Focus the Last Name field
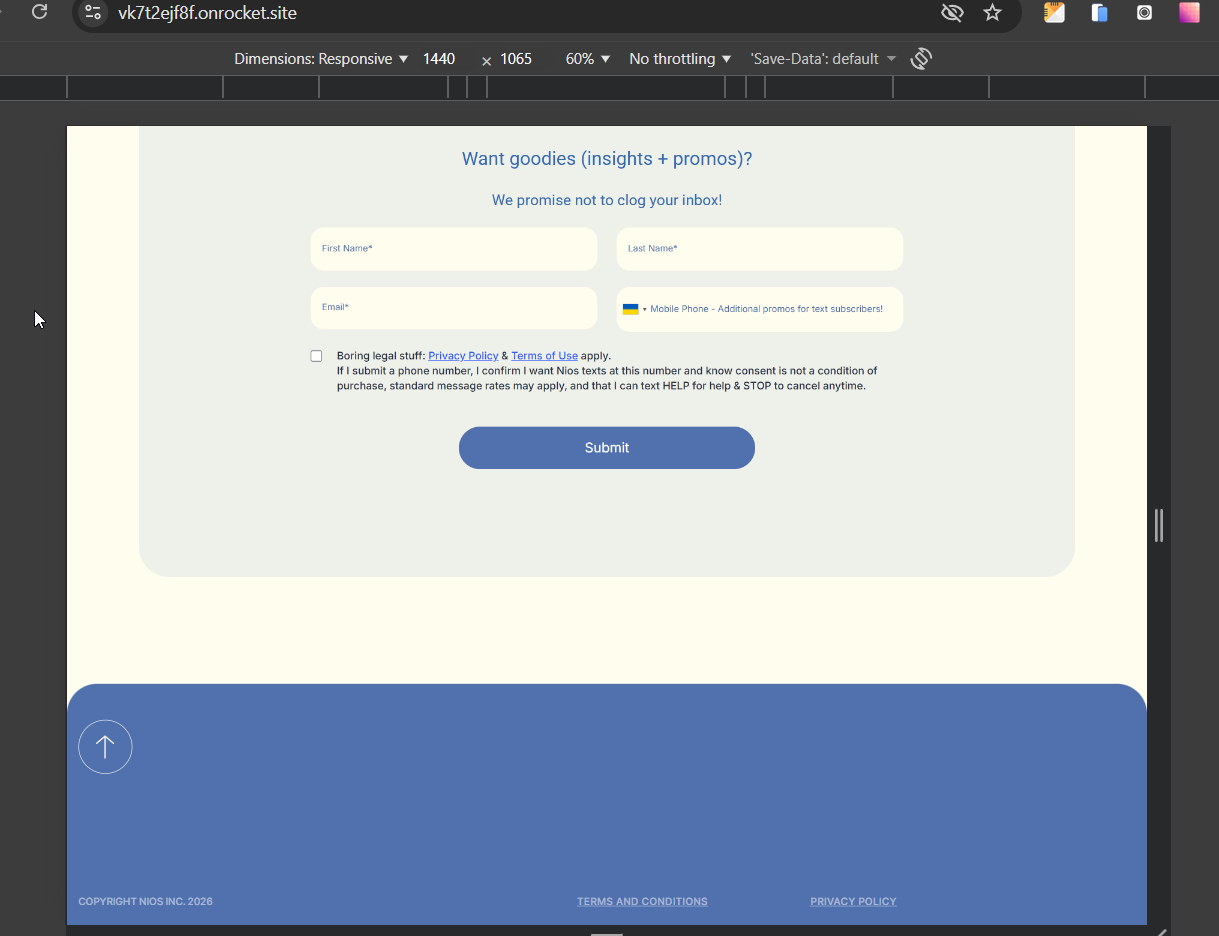This screenshot has height=936, width=1219. [x=760, y=249]
